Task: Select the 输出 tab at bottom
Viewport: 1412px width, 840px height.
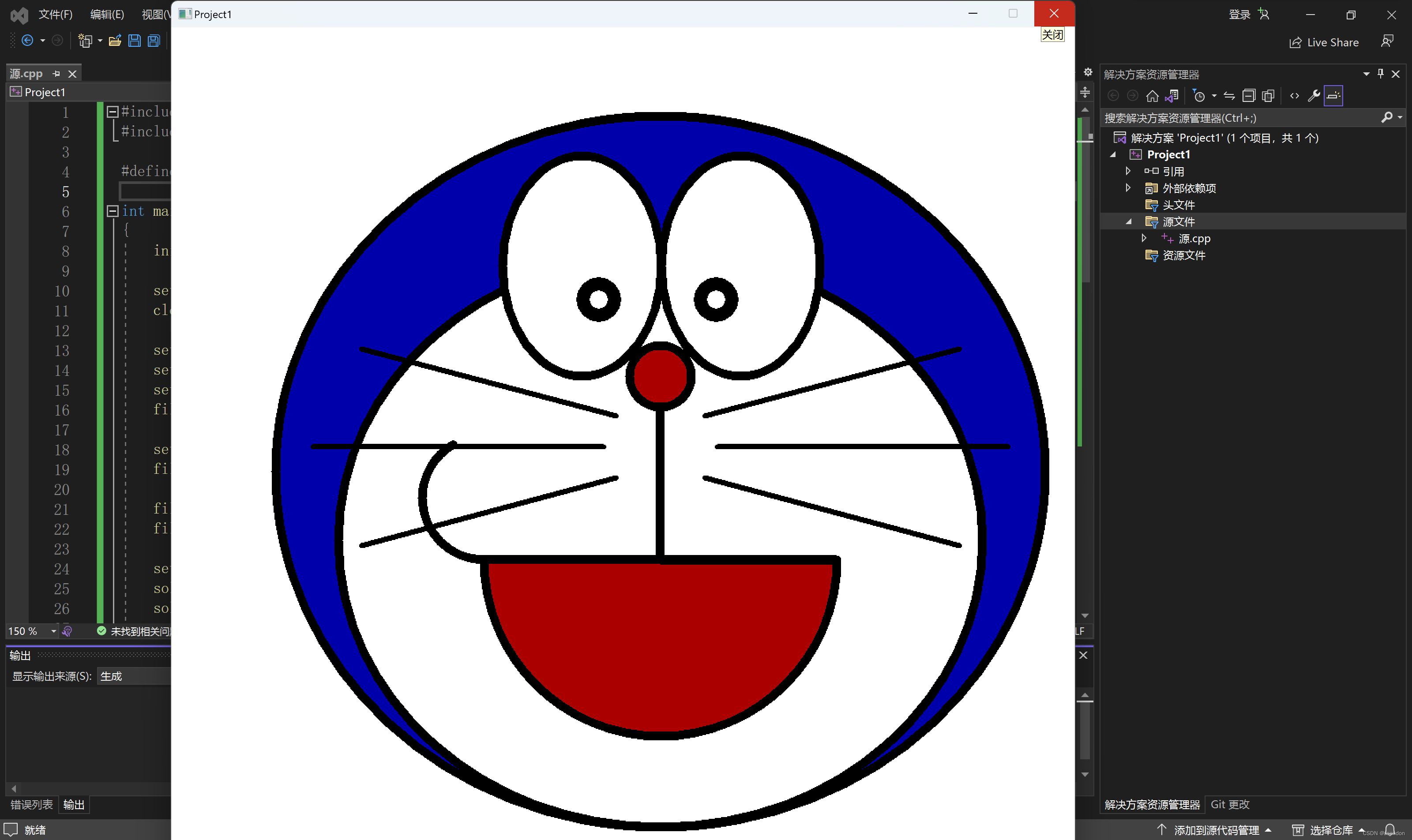Action: [x=74, y=804]
